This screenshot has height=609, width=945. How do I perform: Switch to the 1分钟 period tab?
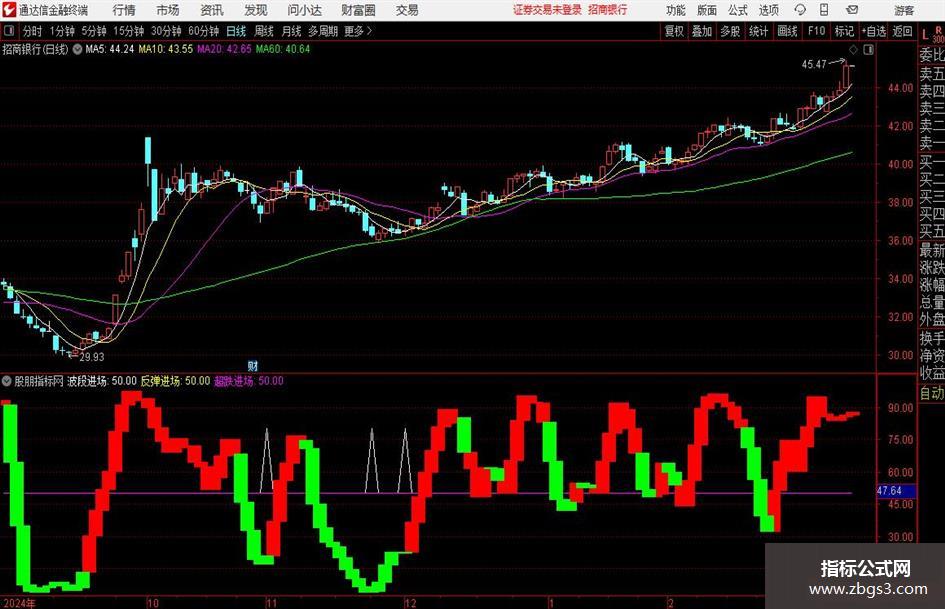(x=62, y=31)
